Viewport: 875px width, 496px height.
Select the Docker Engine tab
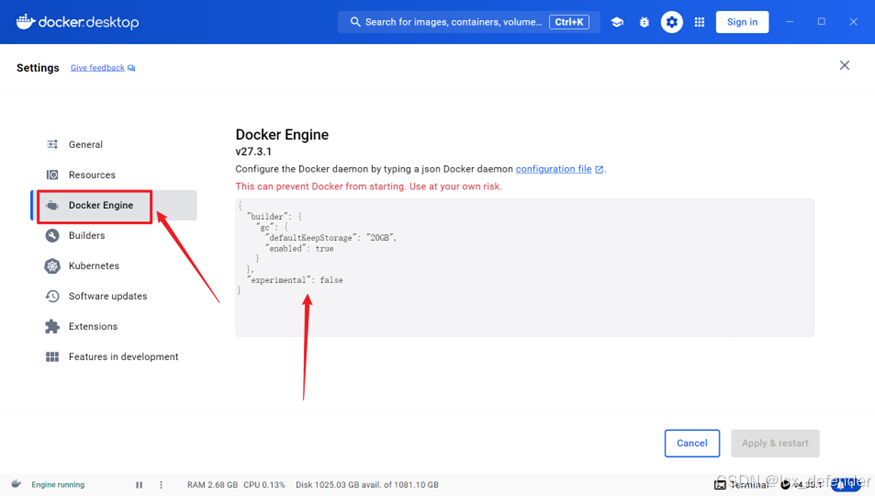click(x=114, y=205)
